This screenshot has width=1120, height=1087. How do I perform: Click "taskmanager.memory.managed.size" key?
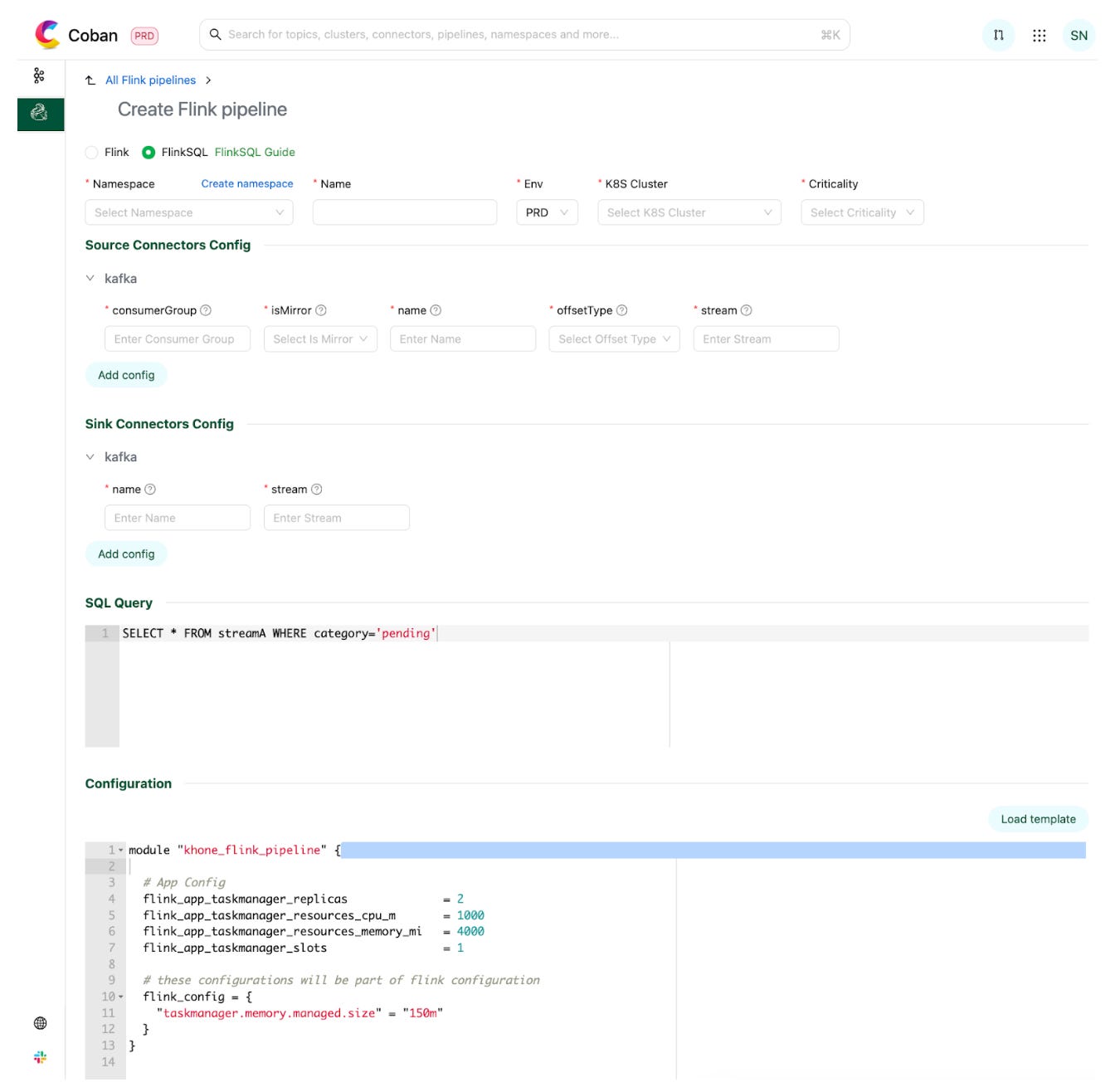pos(270,1013)
